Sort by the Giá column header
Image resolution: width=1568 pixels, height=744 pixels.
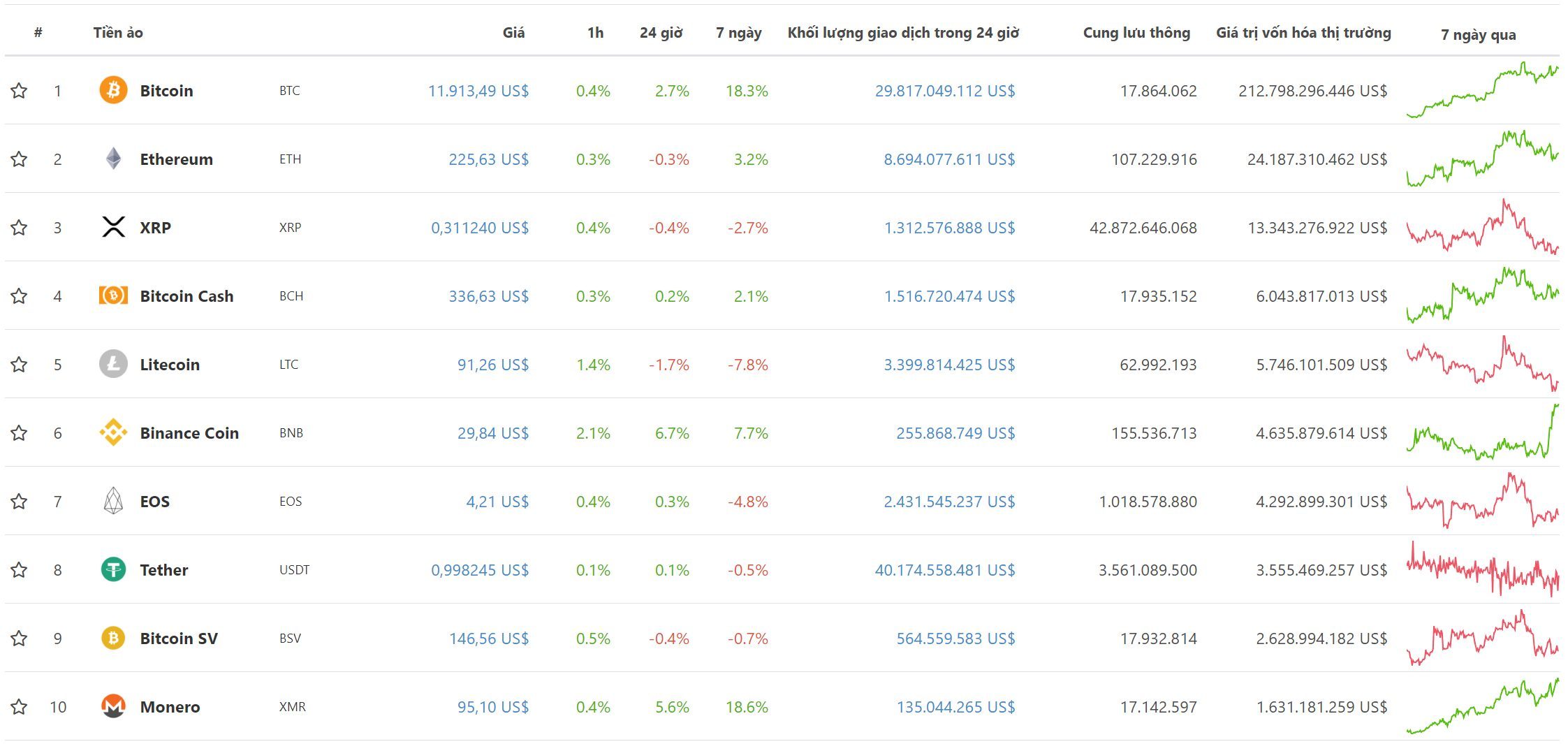[513, 32]
